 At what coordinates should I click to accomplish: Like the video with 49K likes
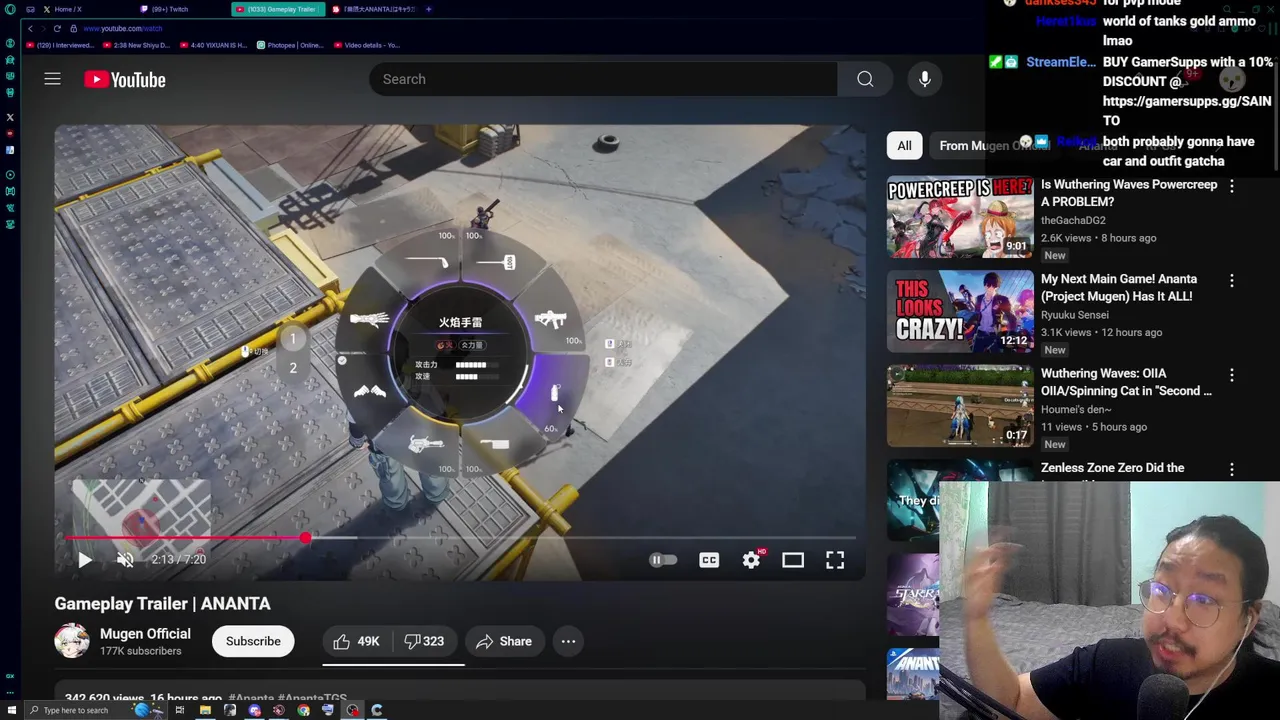(x=357, y=641)
